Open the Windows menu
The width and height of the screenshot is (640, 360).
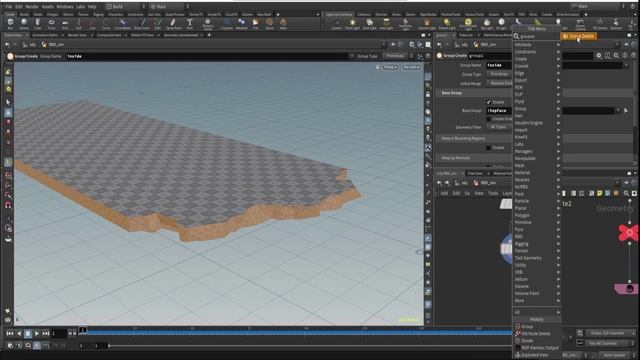click(x=64, y=7)
